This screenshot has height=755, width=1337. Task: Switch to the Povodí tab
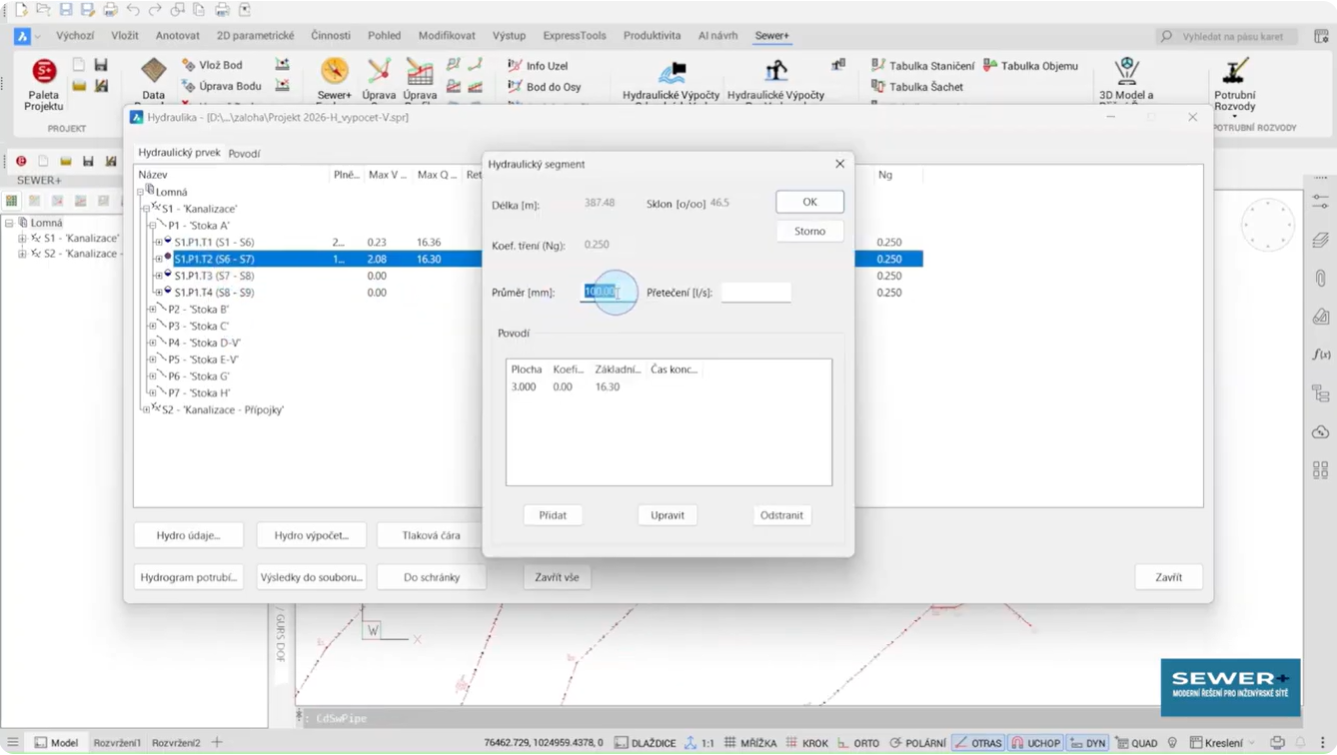coord(244,154)
